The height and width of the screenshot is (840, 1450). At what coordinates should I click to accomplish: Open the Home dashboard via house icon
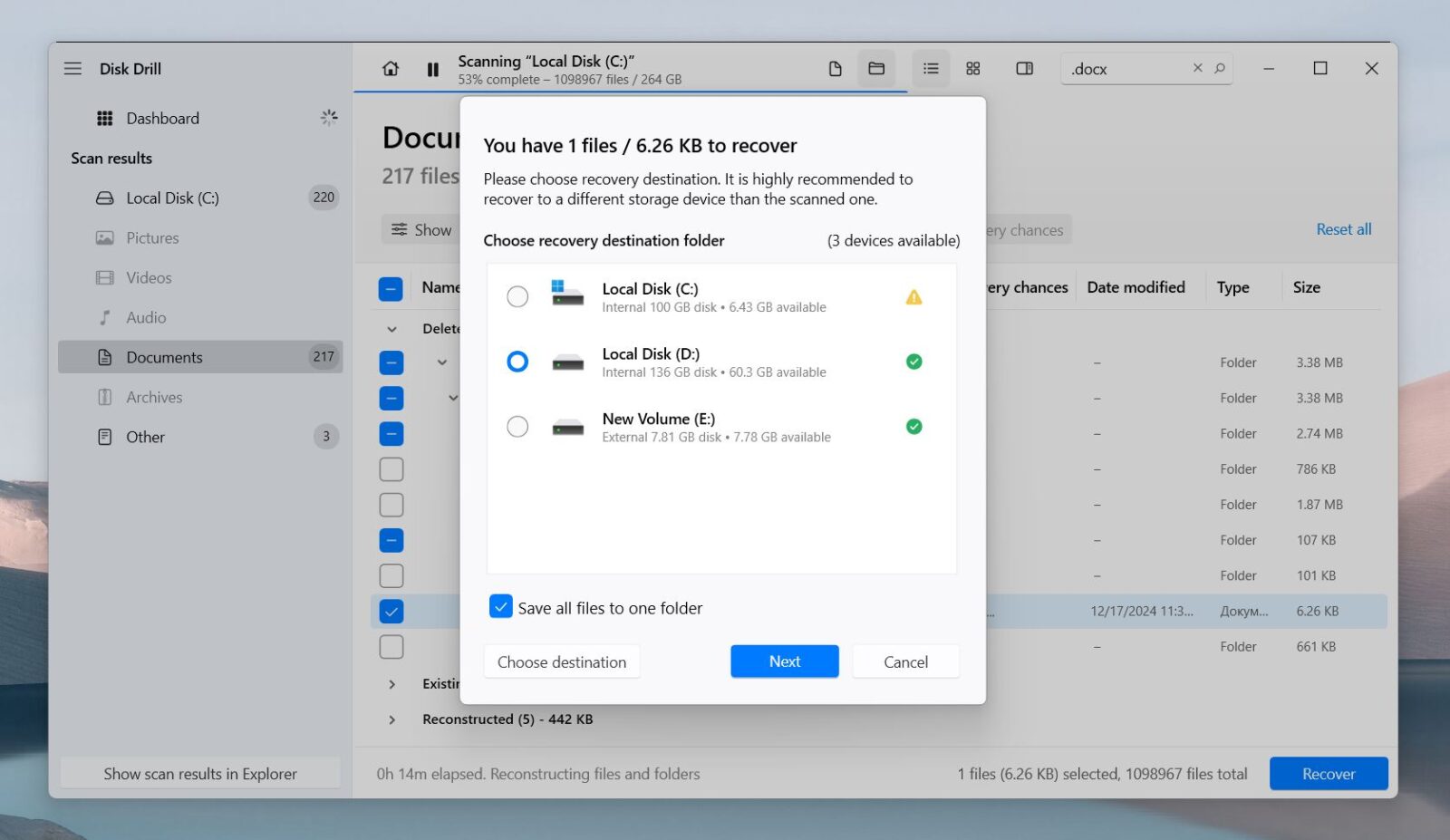click(390, 68)
